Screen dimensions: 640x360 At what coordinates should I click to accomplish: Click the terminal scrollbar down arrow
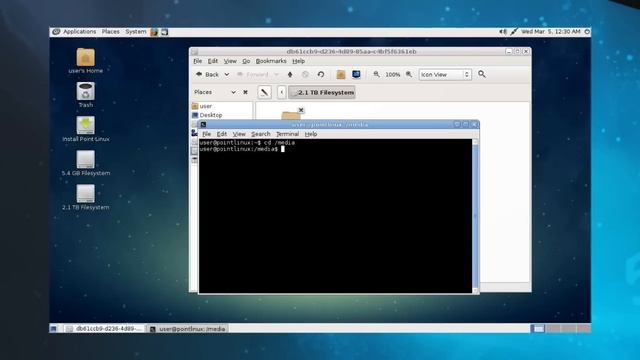click(475, 291)
